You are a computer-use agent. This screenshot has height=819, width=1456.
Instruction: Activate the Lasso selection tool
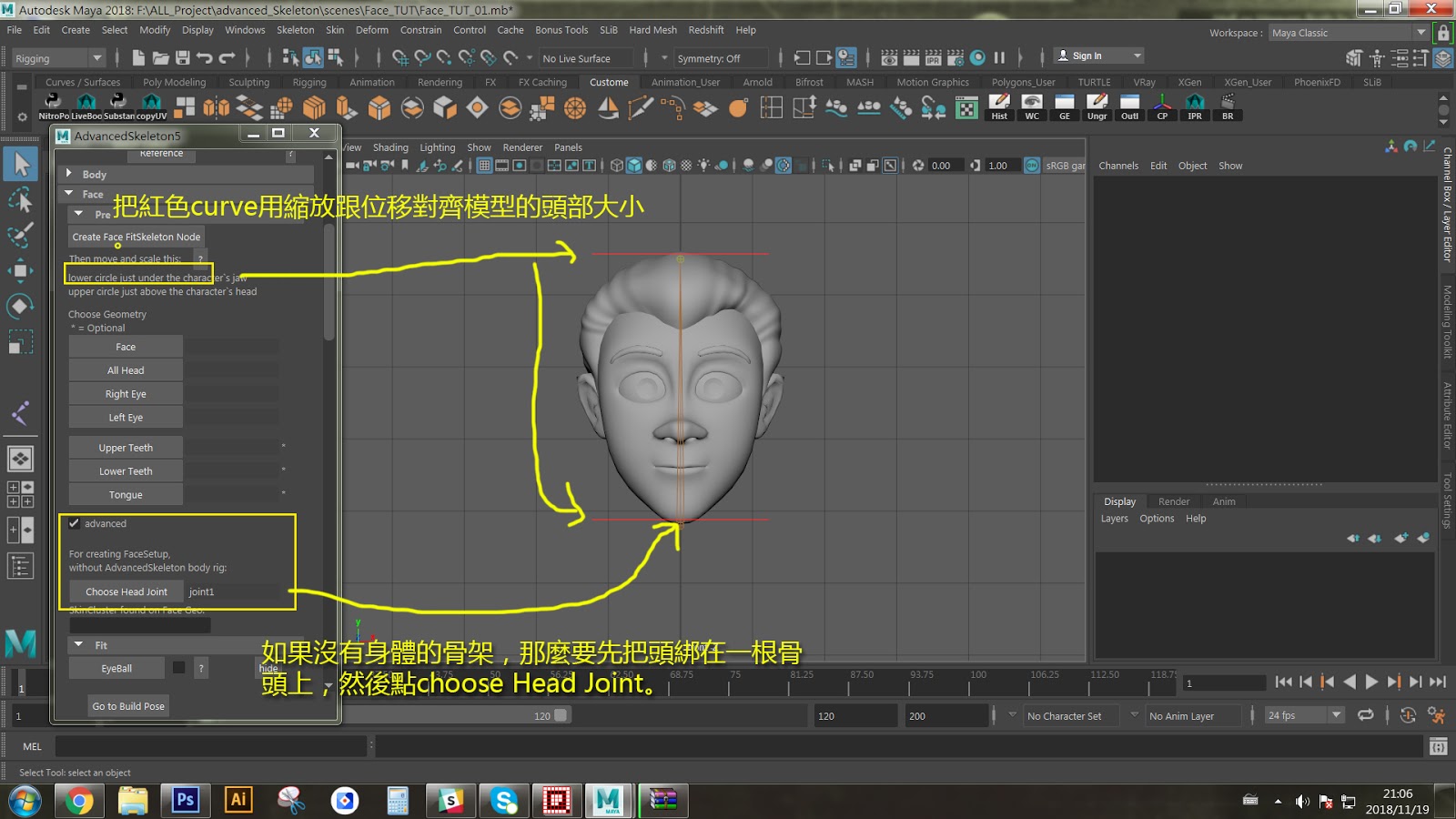[20, 198]
